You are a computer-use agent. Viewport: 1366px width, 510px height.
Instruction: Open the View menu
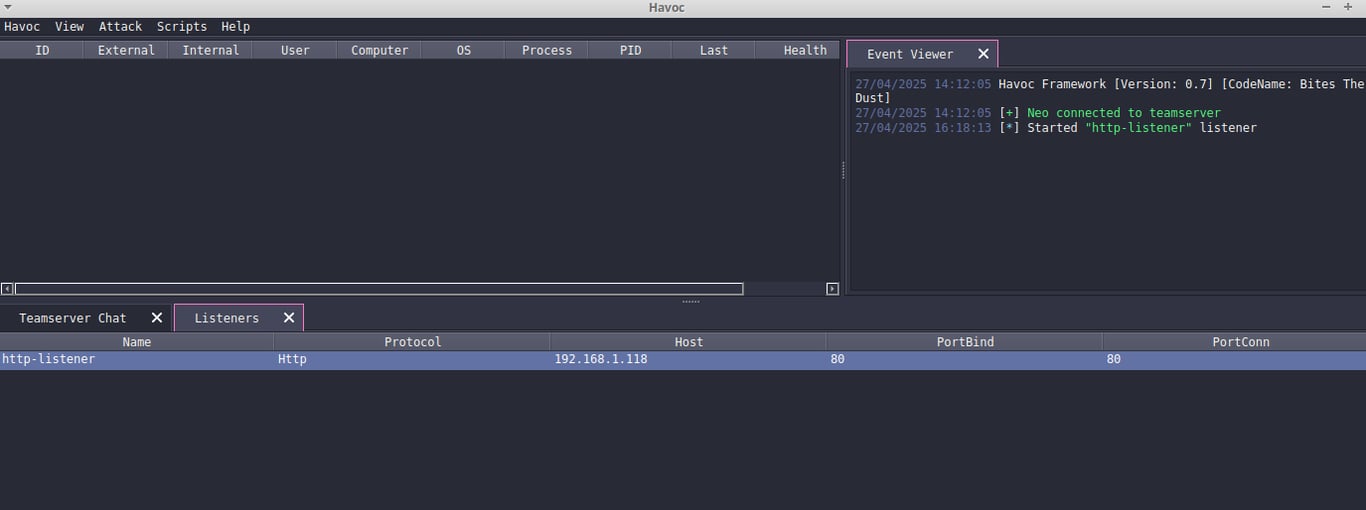click(x=69, y=27)
